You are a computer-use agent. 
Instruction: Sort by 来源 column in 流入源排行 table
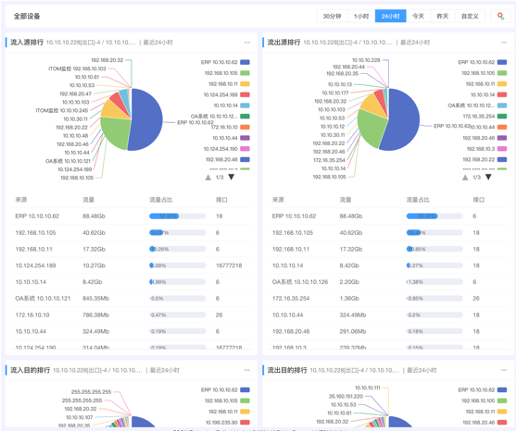[x=21, y=200]
